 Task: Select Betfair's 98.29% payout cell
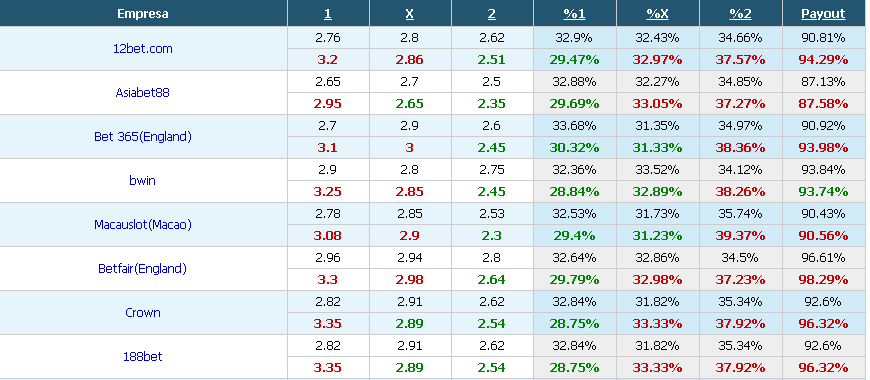click(823, 280)
